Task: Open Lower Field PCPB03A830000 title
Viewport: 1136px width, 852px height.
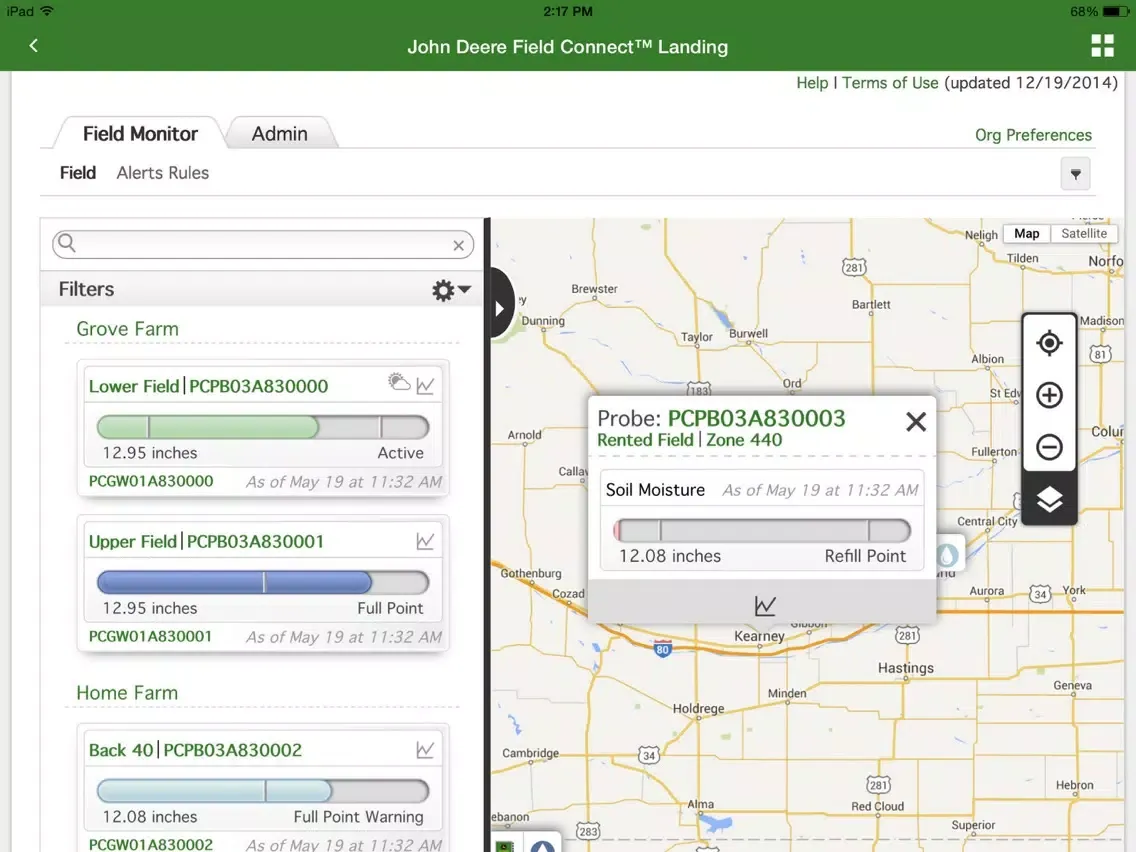Action: (208, 386)
